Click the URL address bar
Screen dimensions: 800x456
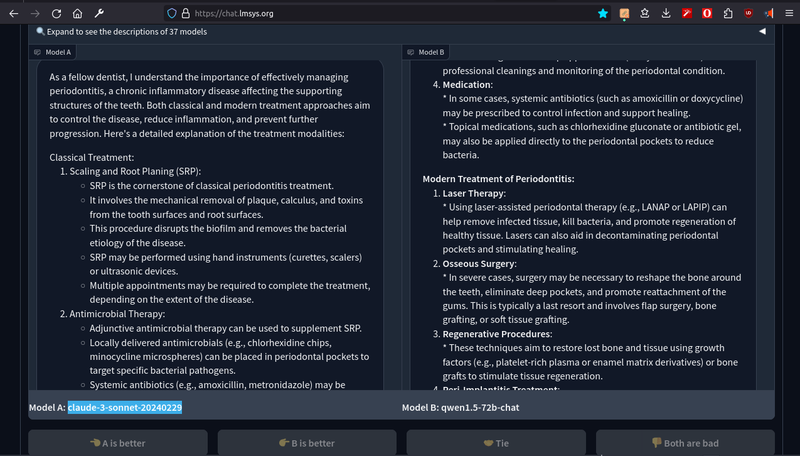pos(380,14)
